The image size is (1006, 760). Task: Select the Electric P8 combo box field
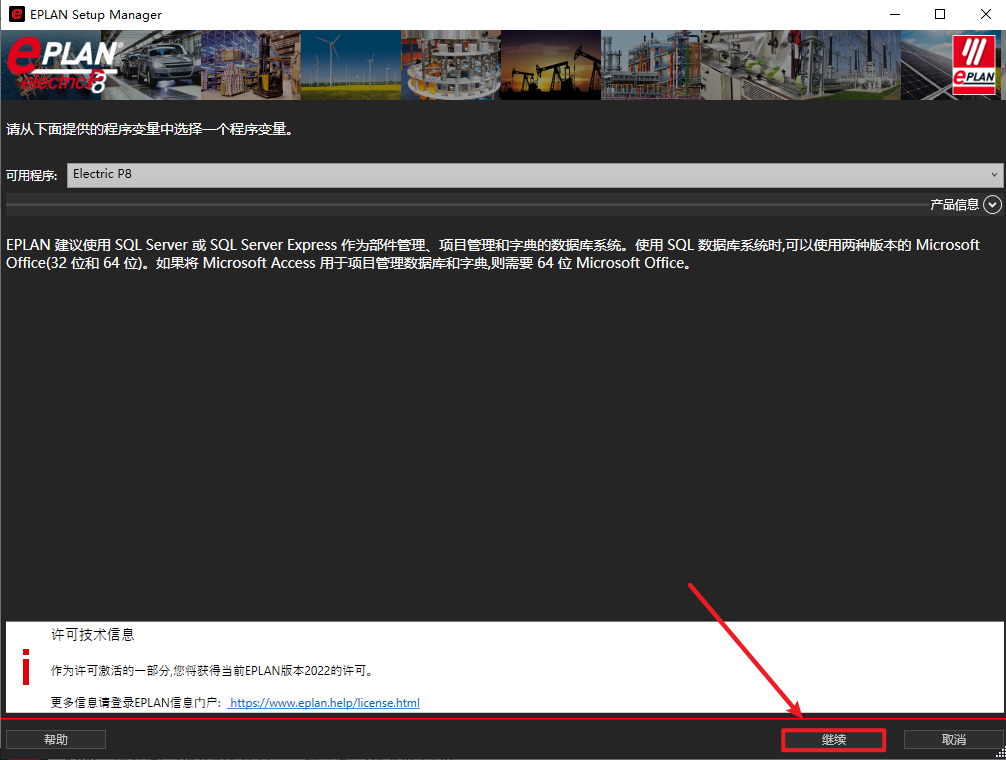point(530,175)
